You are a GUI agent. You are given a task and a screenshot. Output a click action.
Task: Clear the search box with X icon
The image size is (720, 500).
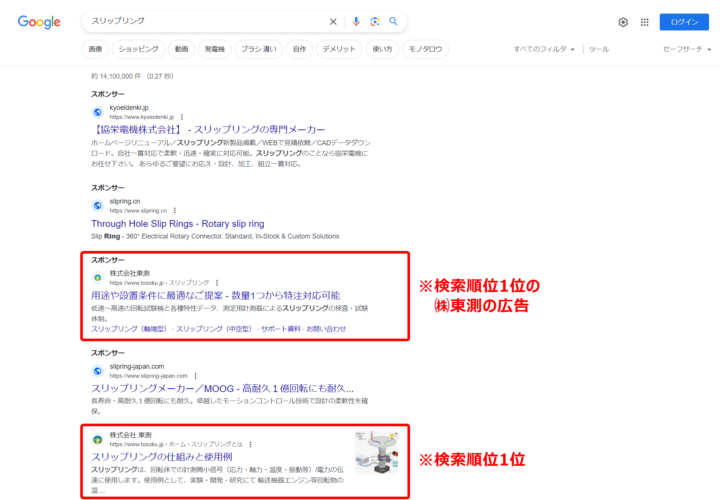tap(333, 22)
